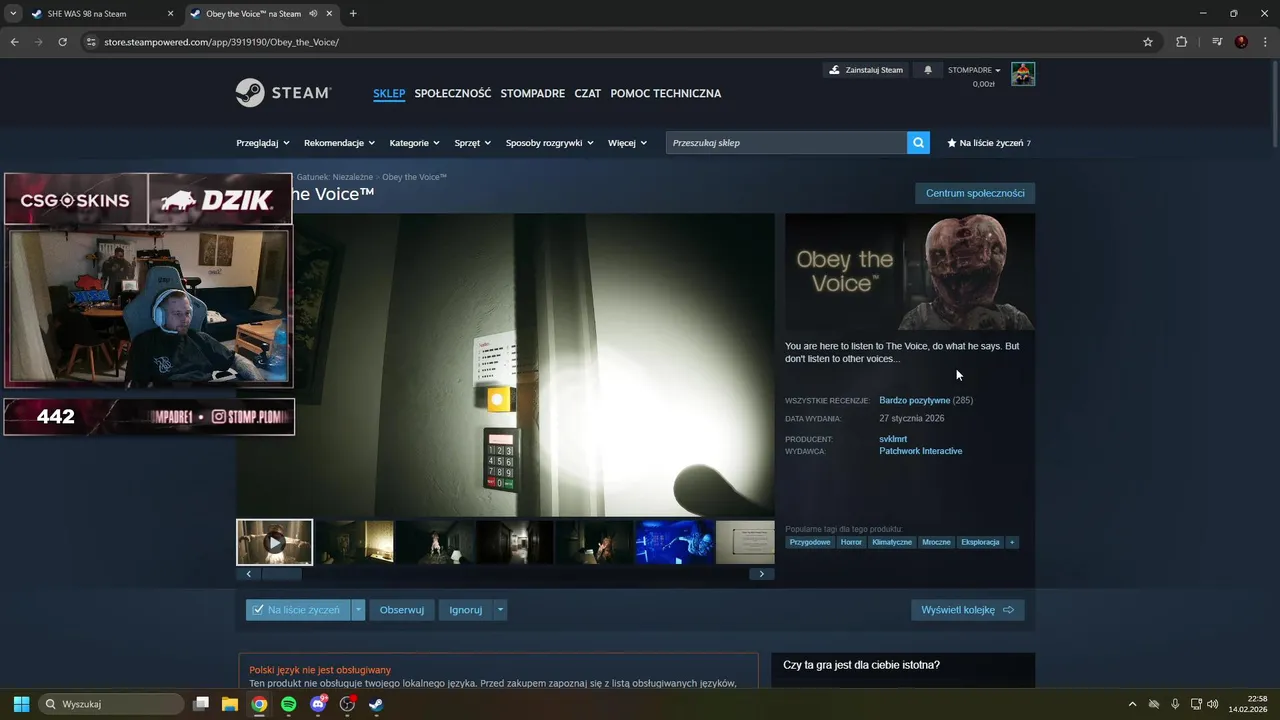Click the Zainstaluj Steam button
1280x720 pixels.
click(866, 70)
